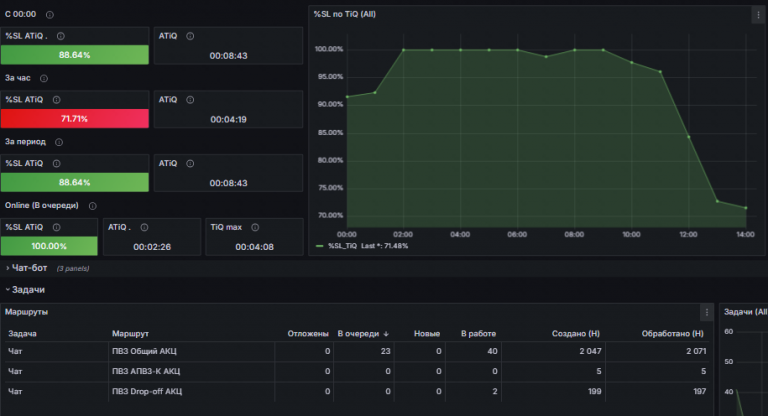Click info icon beside За период heading
The width and height of the screenshot is (768, 416).
coord(59,142)
